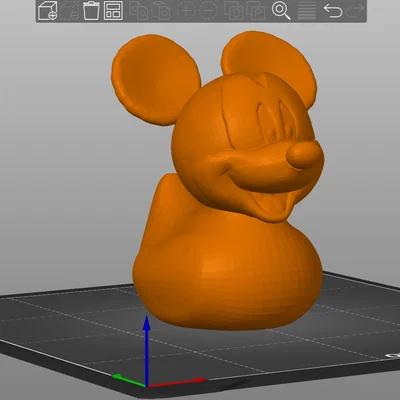Click the blue Z axis arrow

147,347
